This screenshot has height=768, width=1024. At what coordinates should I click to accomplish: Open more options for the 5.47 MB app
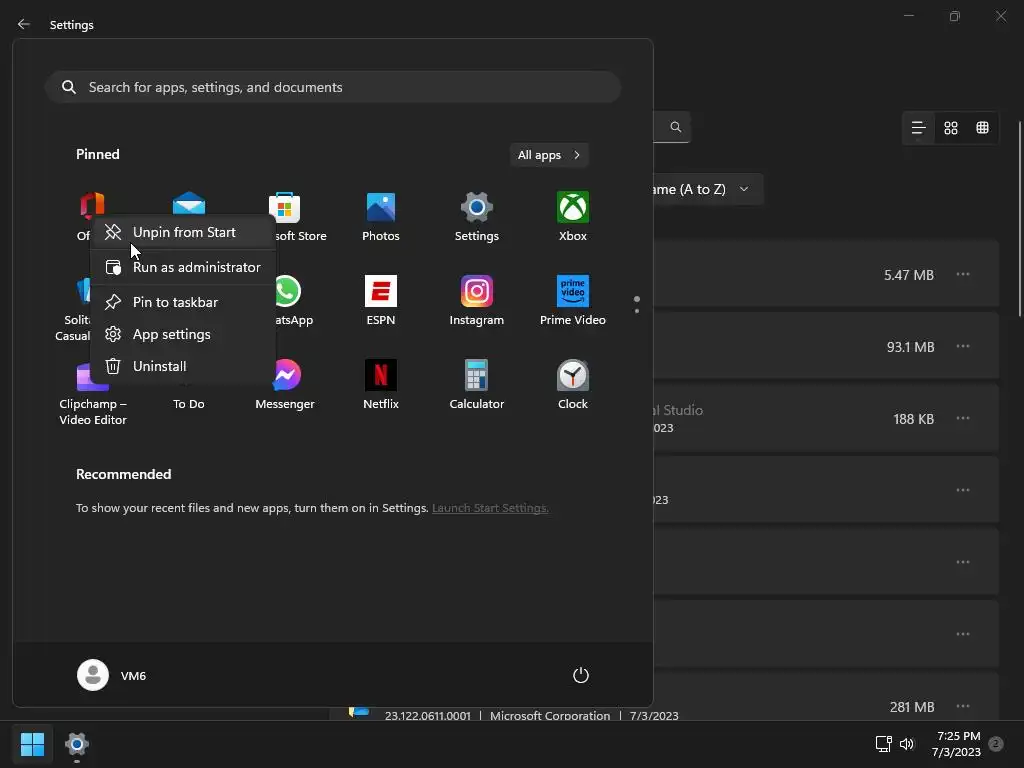click(x=963, y=274)
